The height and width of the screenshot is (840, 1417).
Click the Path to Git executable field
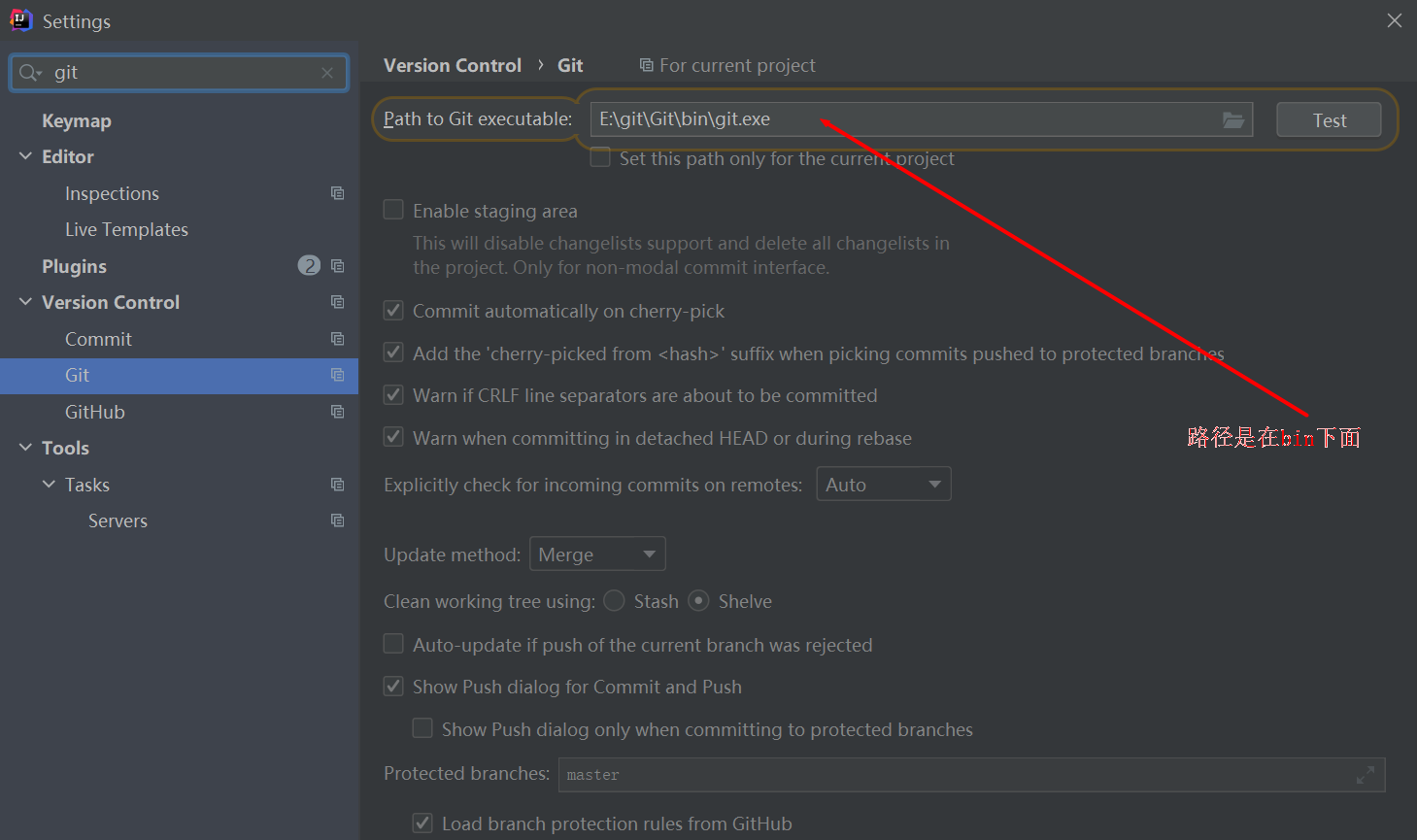point(922,119)
